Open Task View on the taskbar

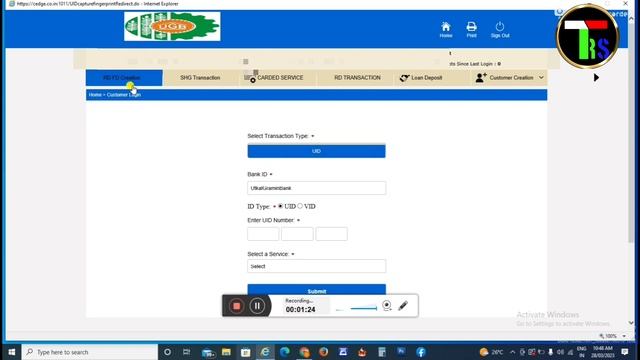pos(187,352)
